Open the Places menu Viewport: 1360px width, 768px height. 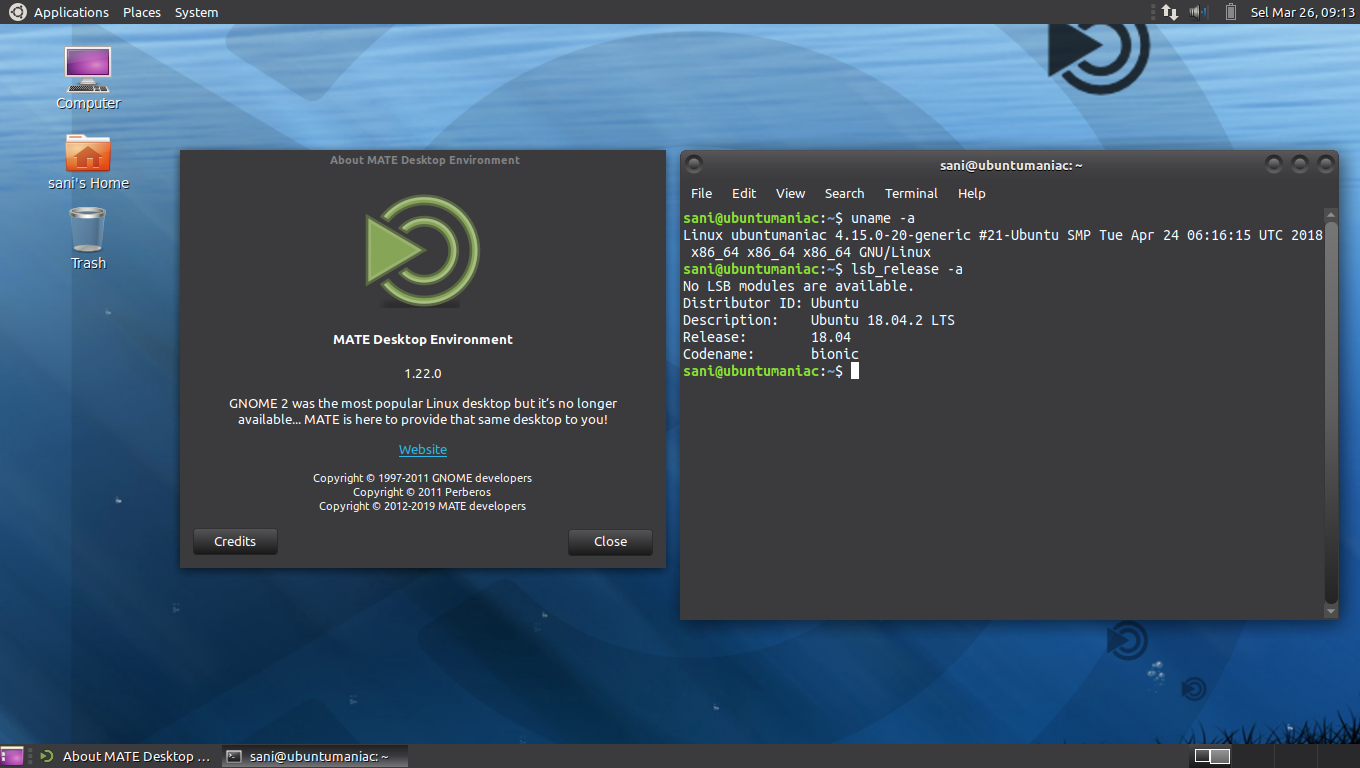coord(142,12)
